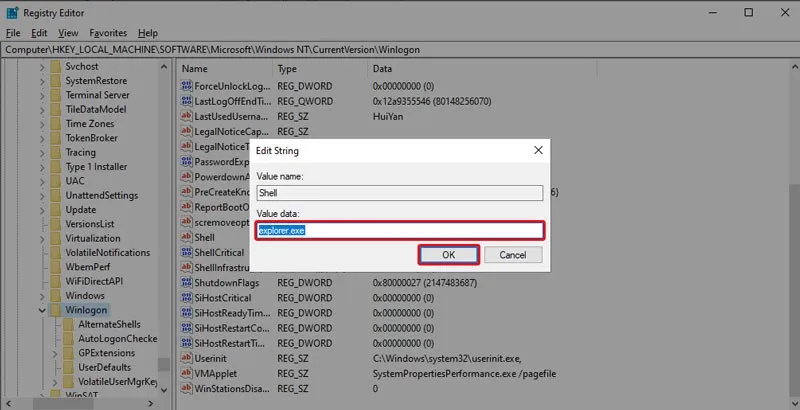
Task: Sort values by Name column header
Action: tap(226, 69)
